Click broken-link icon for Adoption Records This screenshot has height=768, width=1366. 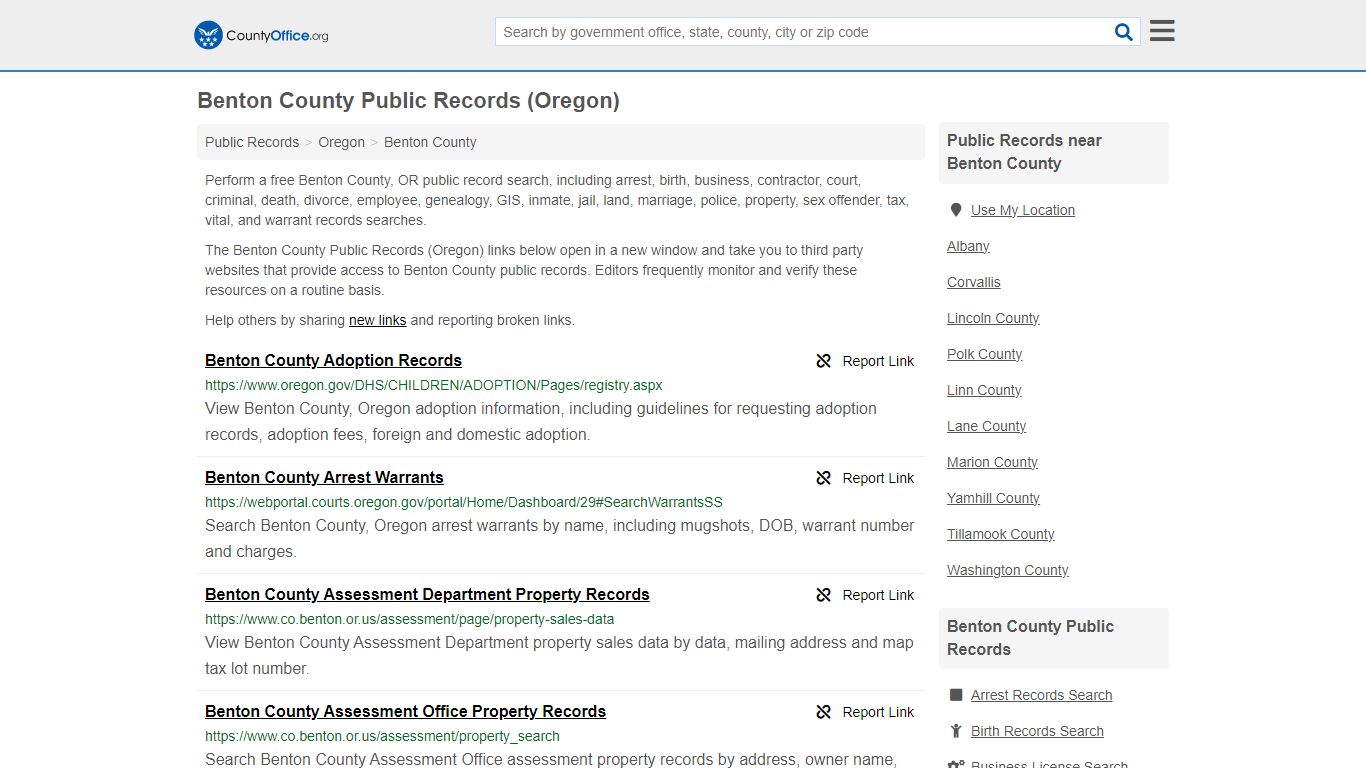point(824,361)
